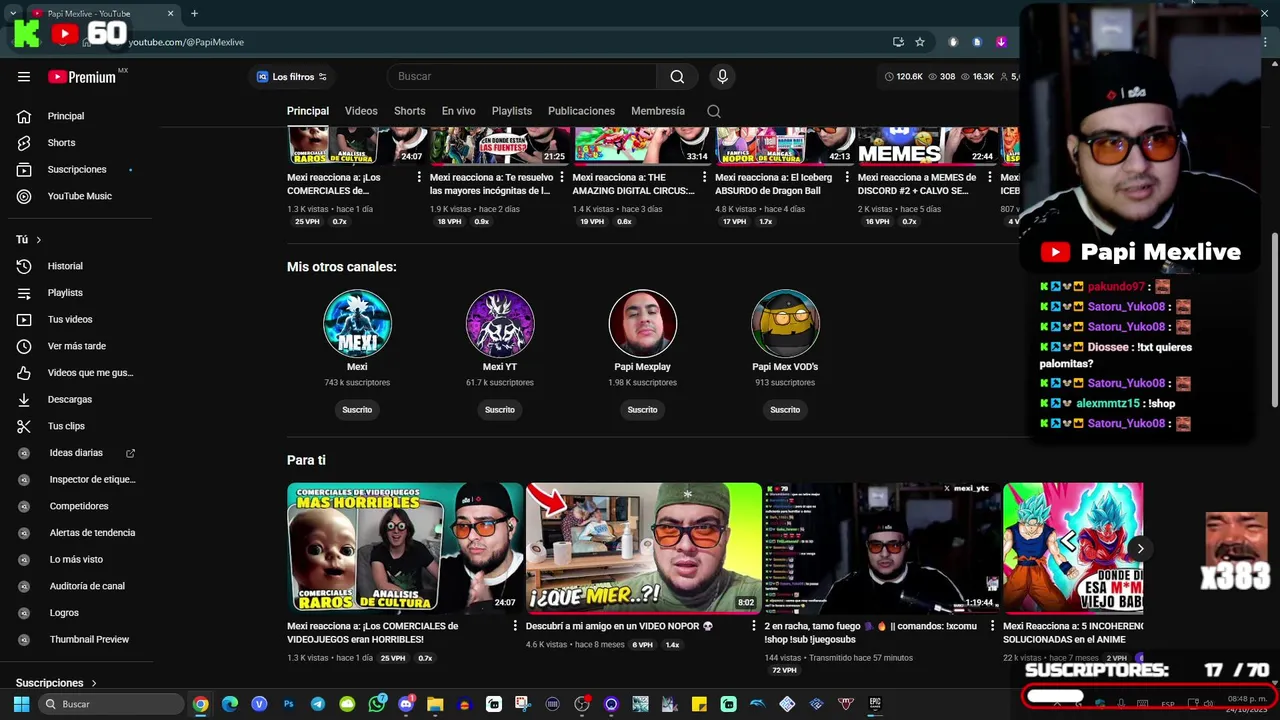The height and width of the screenshot is (720, 1280).
Task: Open options menu for 'VIDEO NOPOR' video
Action: point(754,627)
